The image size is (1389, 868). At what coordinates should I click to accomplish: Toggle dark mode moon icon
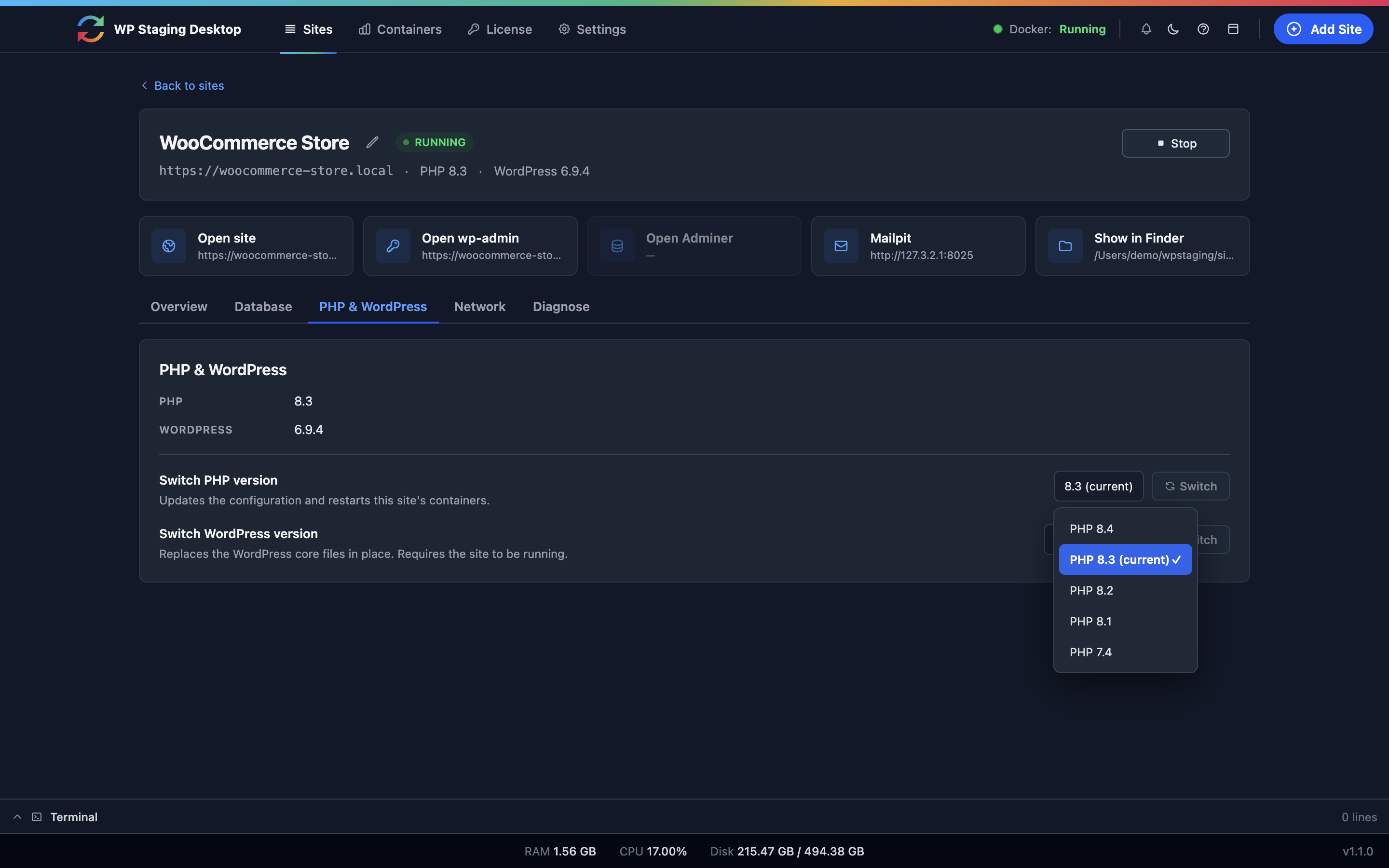pyautogui.click(x=1173, y=29)
